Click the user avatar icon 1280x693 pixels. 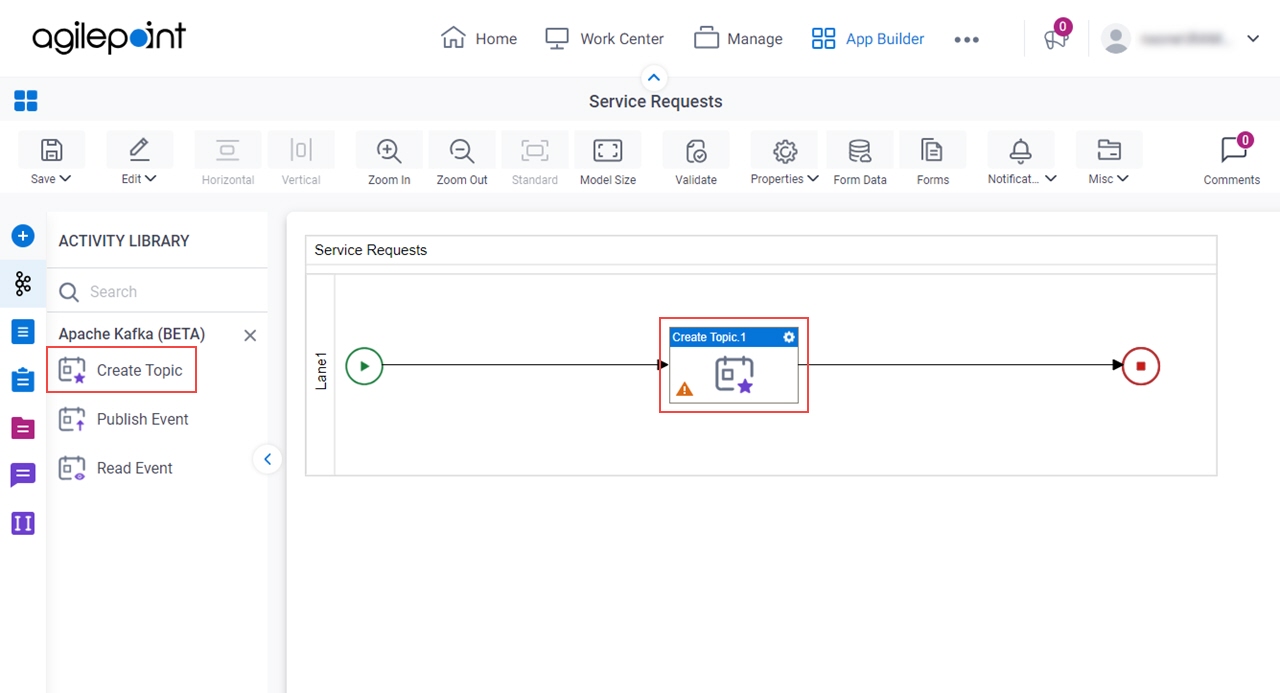(x=1115, y=39)
